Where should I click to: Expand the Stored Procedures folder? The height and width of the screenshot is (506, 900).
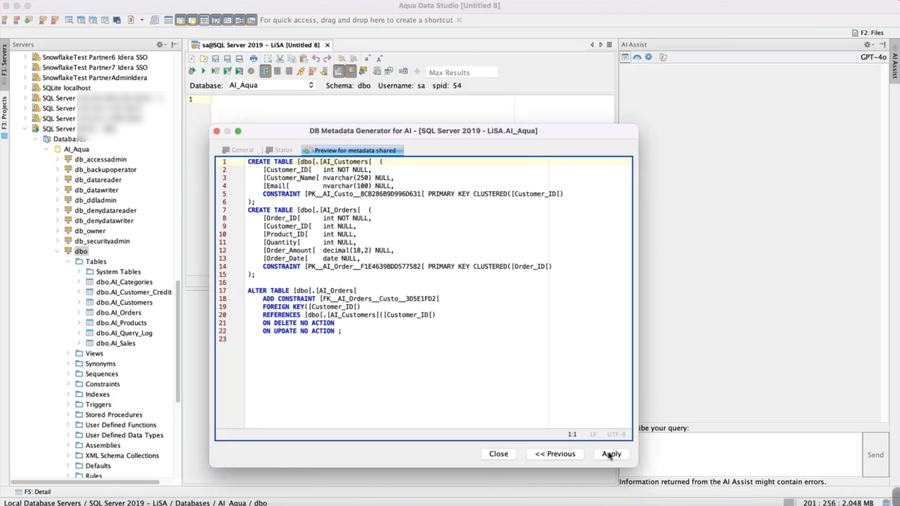click(x=69, y=414)
